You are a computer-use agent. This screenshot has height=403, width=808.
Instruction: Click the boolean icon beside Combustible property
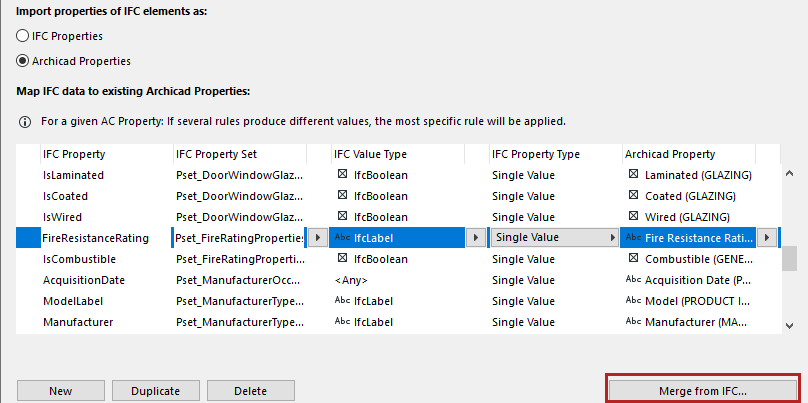(x=633, y=259)
